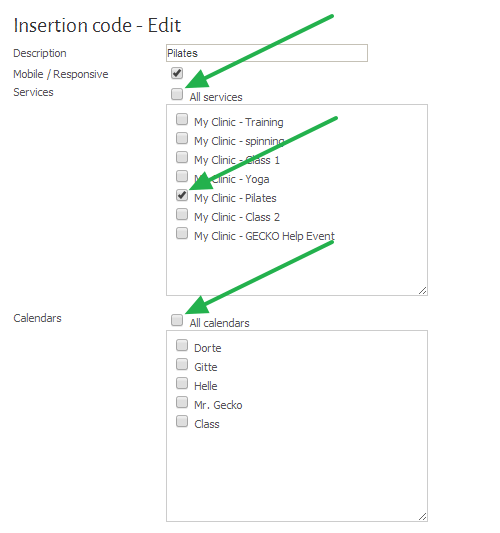Tick the Helle calendar checkbox
Image resolution: width=500 pixels, height=533 pixels.
[182, 383]
